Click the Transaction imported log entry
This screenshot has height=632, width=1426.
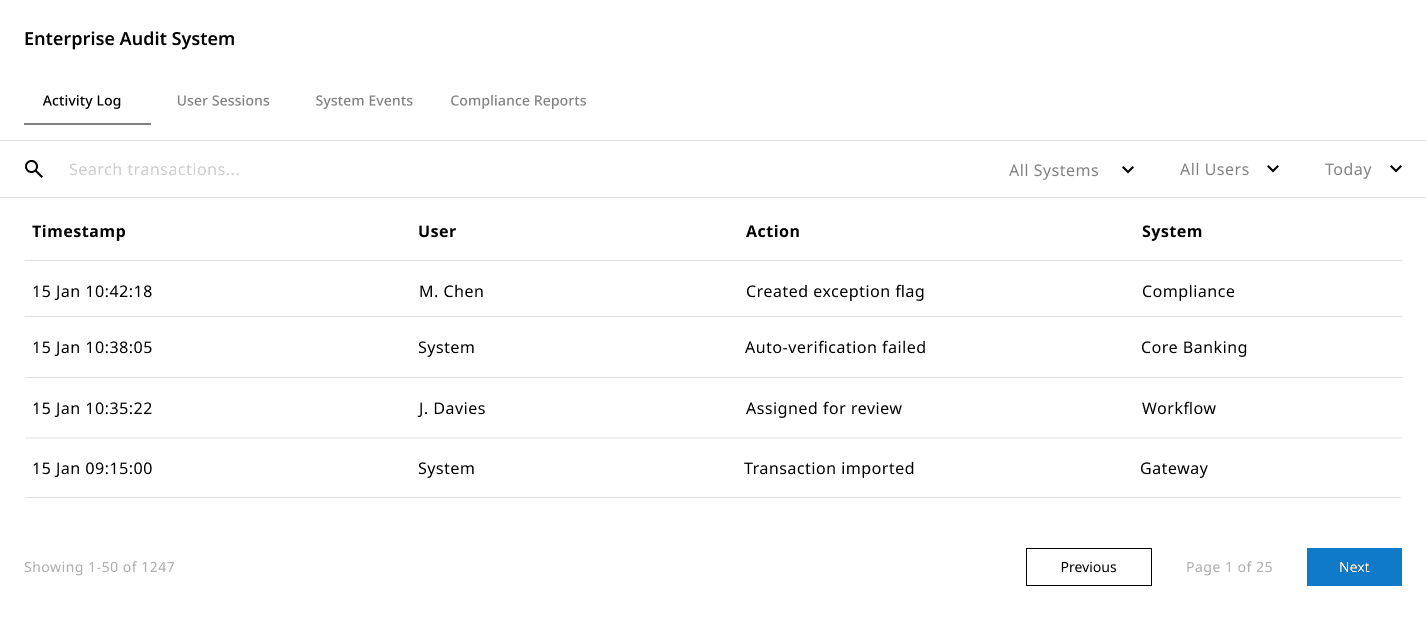click(x=829, y=468)
